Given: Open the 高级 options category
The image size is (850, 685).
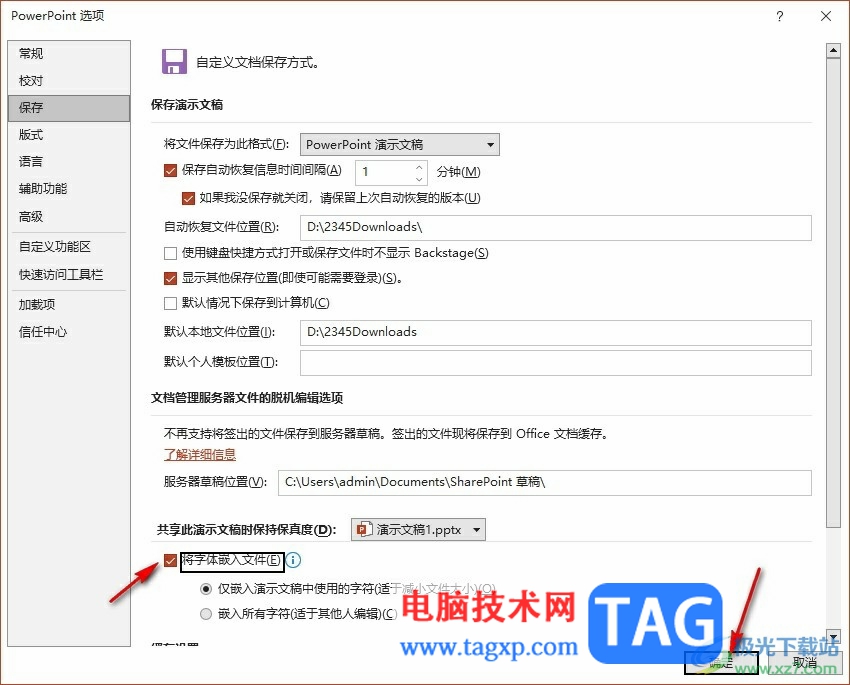Looking at the screenshot, I should (69, 217).
